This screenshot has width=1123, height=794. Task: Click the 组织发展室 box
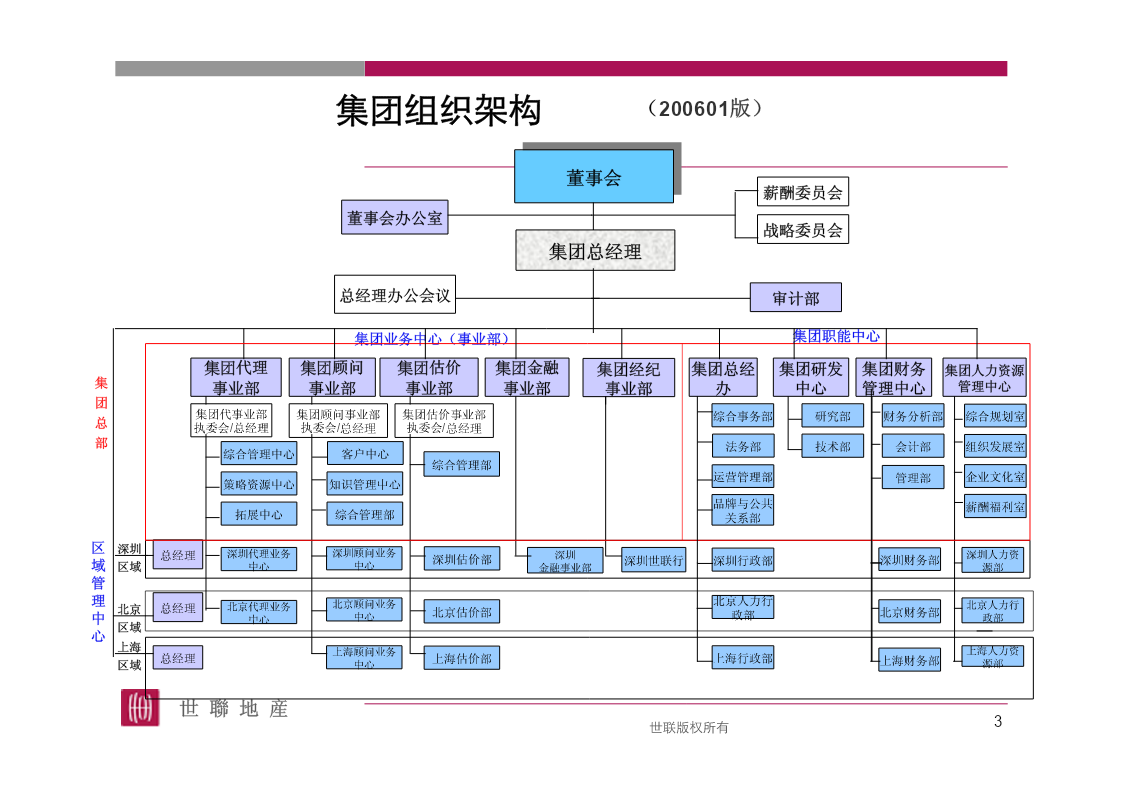(x=995, y=446)
